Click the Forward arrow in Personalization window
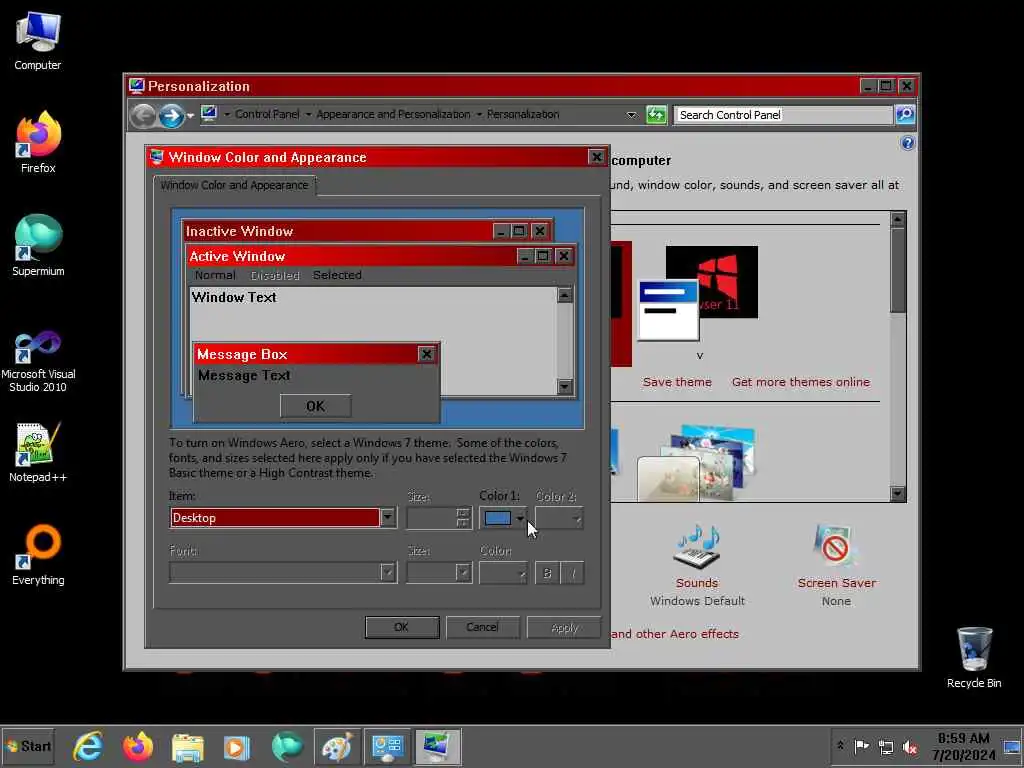This screenshot has height=768, width=1024. 172,116
